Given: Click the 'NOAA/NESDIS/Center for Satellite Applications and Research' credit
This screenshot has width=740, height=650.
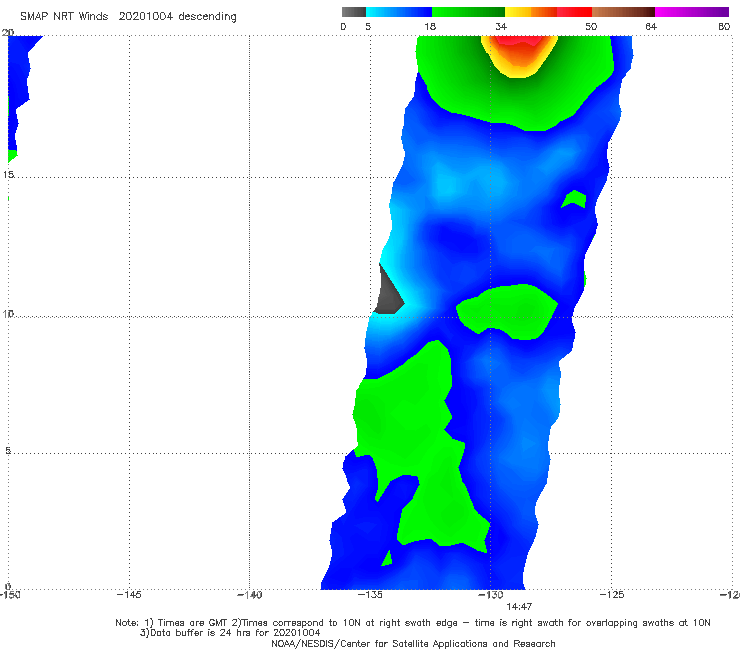Looking at the screenshot, I should (413, 643).
